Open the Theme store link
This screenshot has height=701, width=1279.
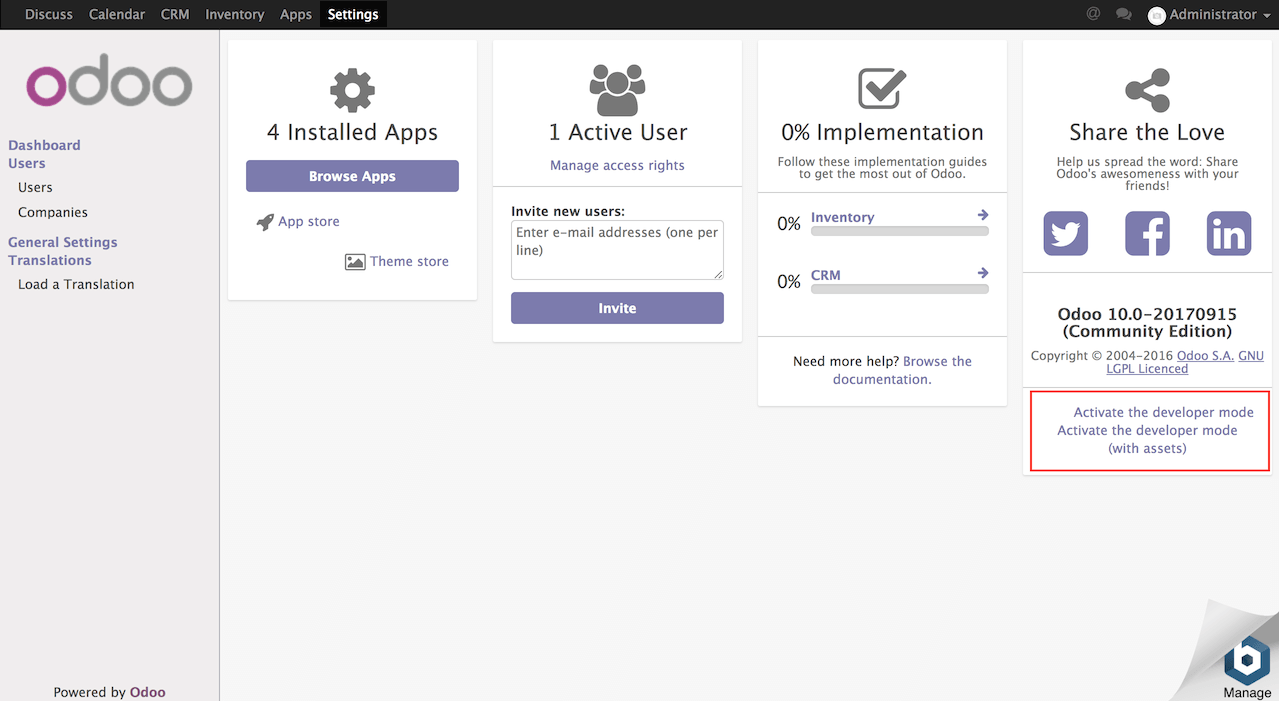pyautogui.click(x=409, y=261)
